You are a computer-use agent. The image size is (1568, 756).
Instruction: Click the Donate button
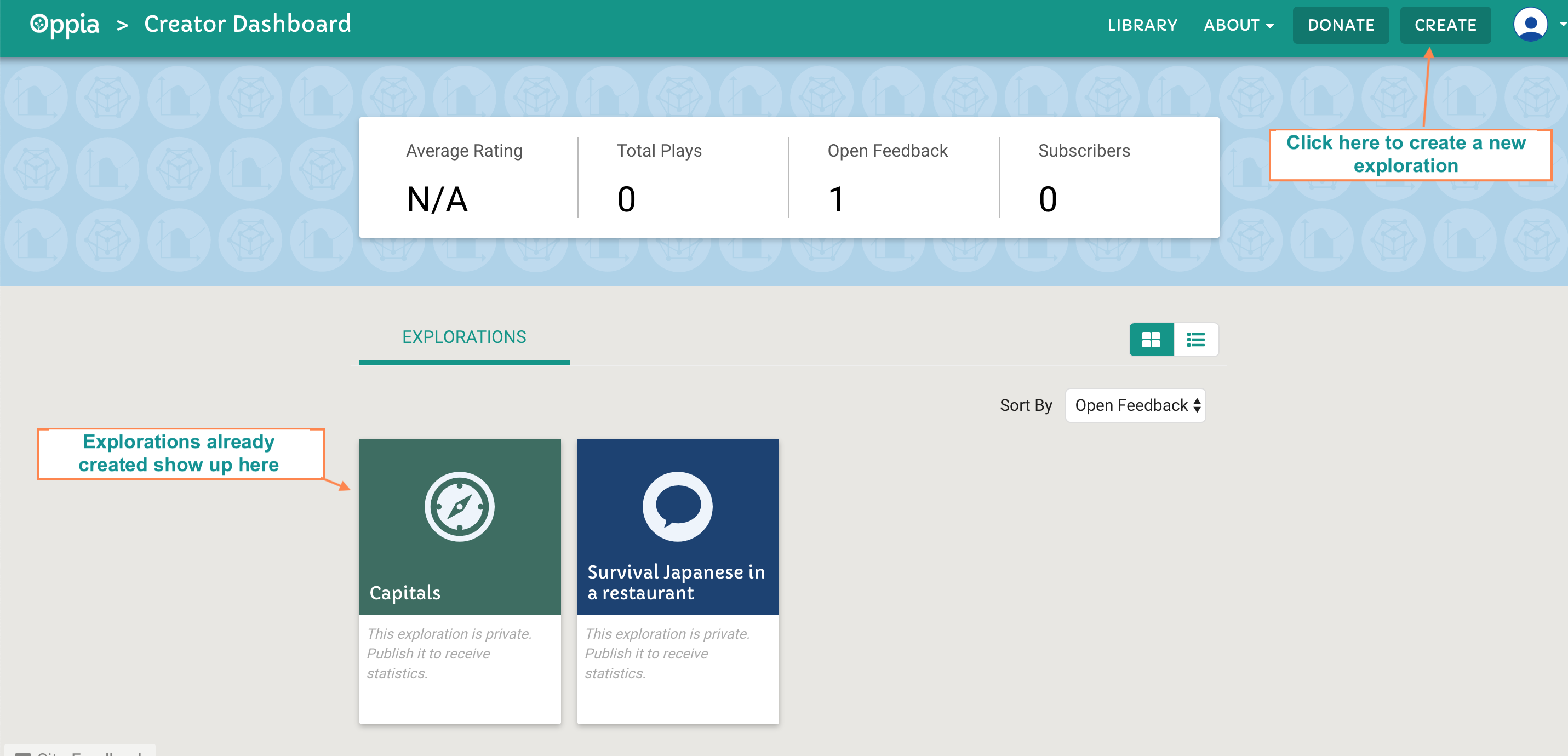(1341, 25)
